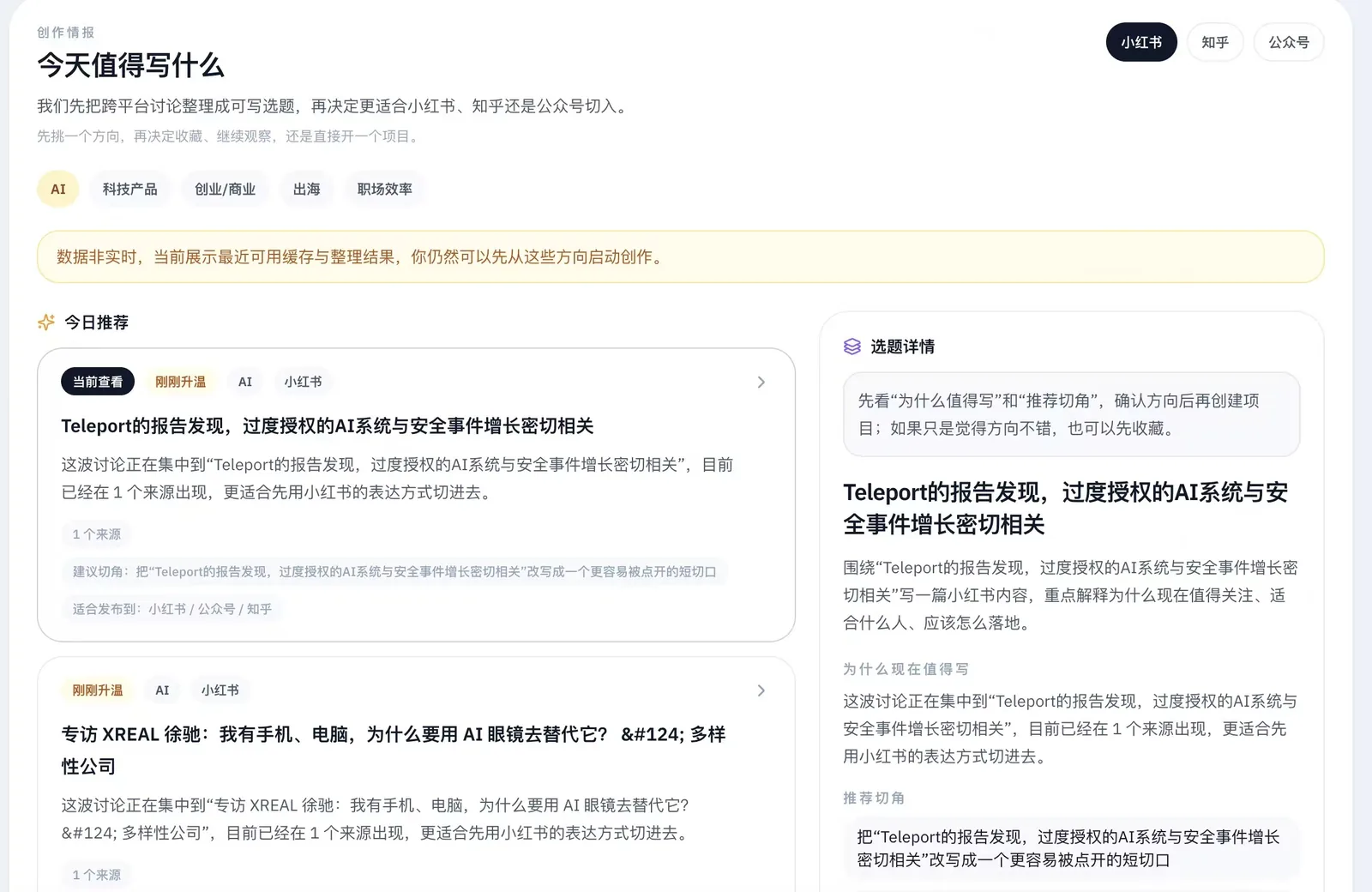Select the AI topic filter
This screenshot has height=892, width=1372.
(58, 190)
